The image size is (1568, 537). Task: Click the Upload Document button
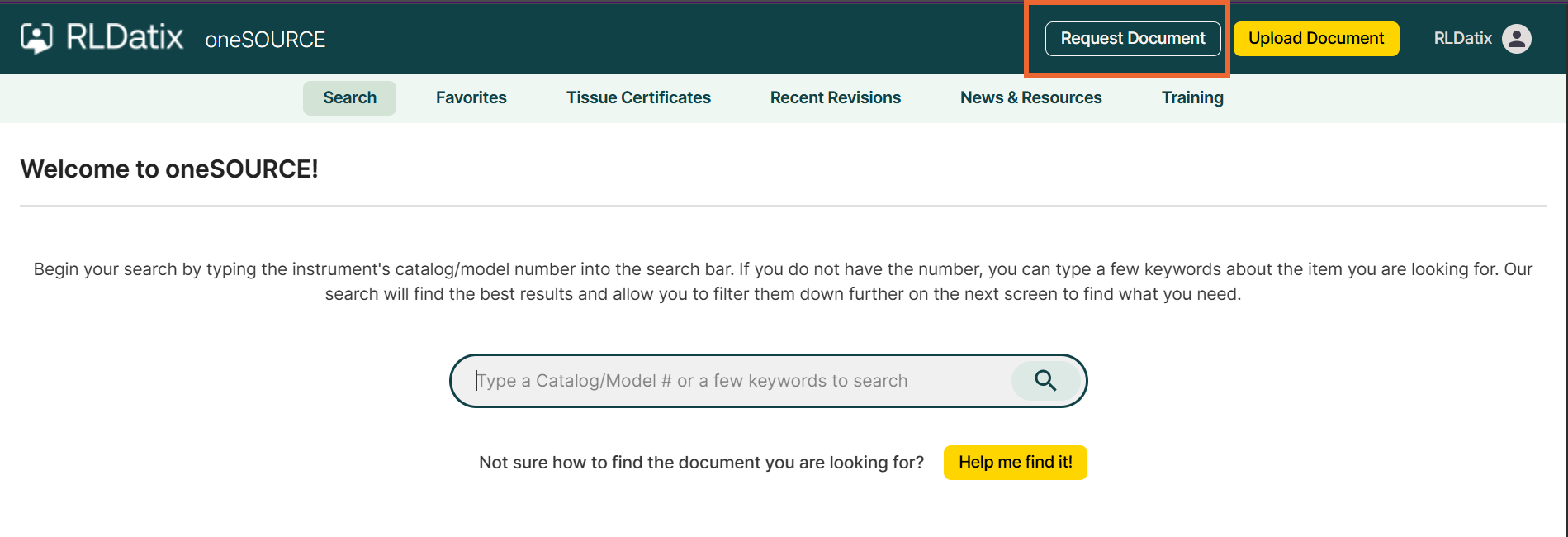tap(1316, 39)
